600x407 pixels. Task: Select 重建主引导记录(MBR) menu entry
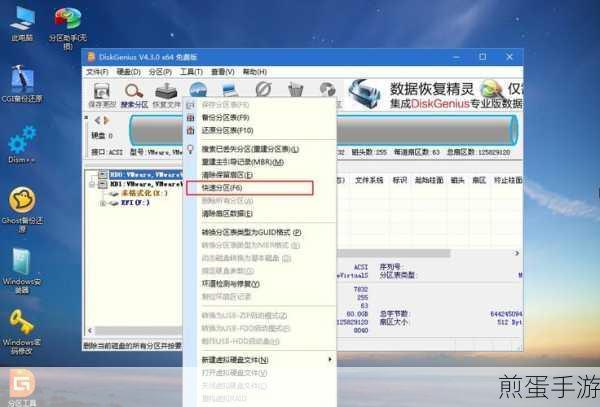(x=261, y=162)
